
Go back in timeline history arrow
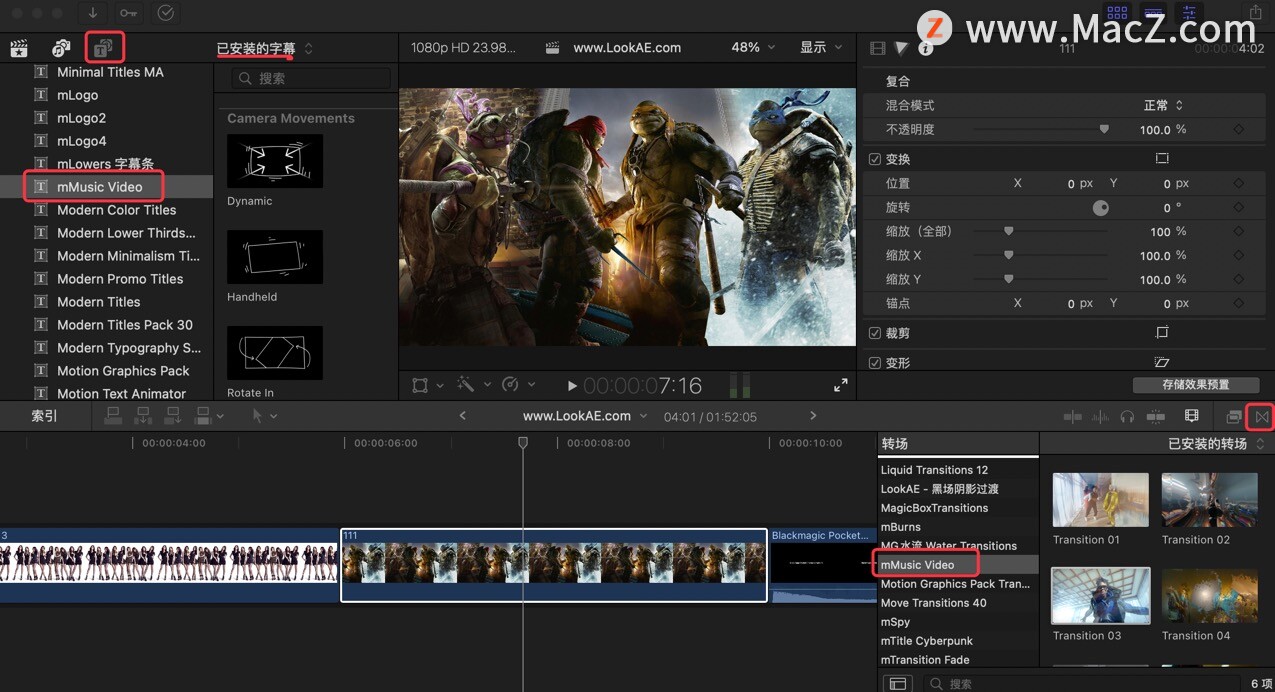point(462,416)
